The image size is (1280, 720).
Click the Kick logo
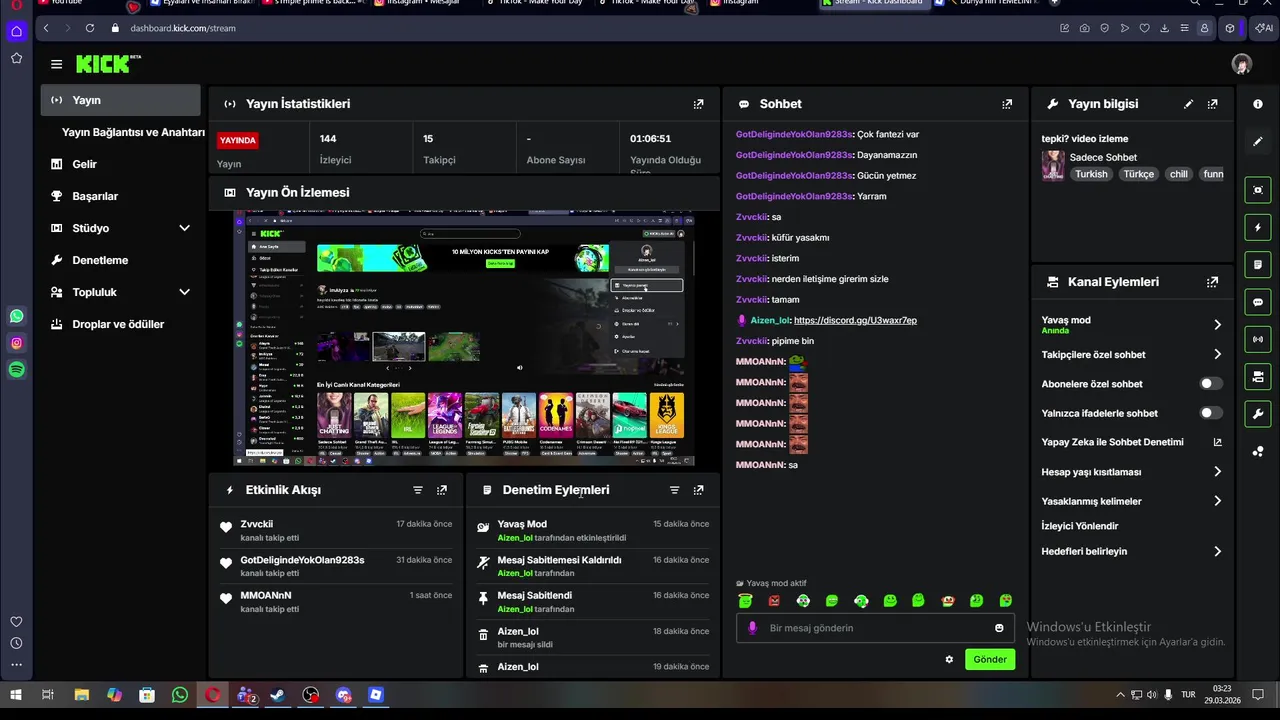[108, 64]
